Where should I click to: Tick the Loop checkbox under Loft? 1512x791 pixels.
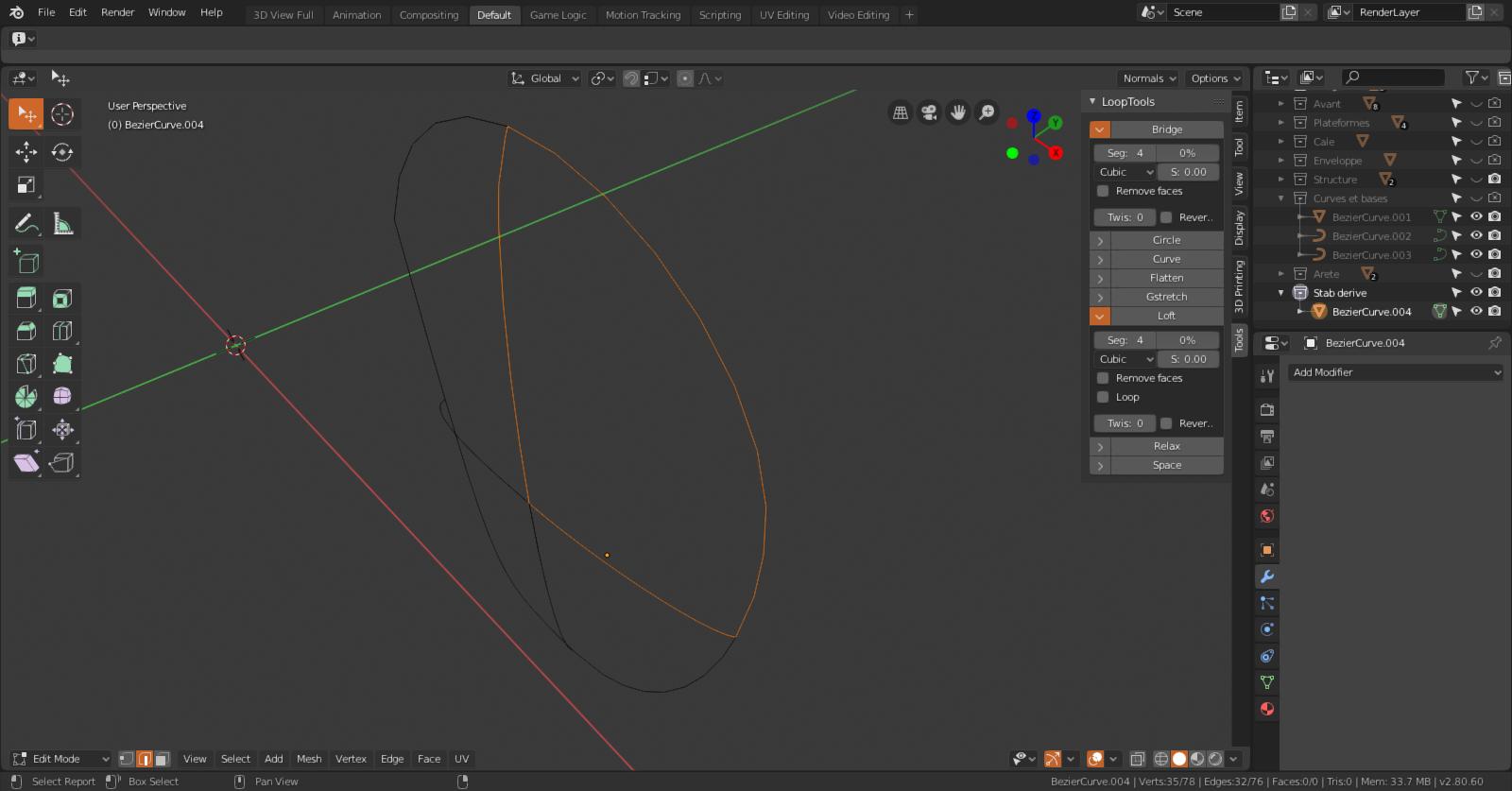pyautogui.click(x=1103, y=397)
